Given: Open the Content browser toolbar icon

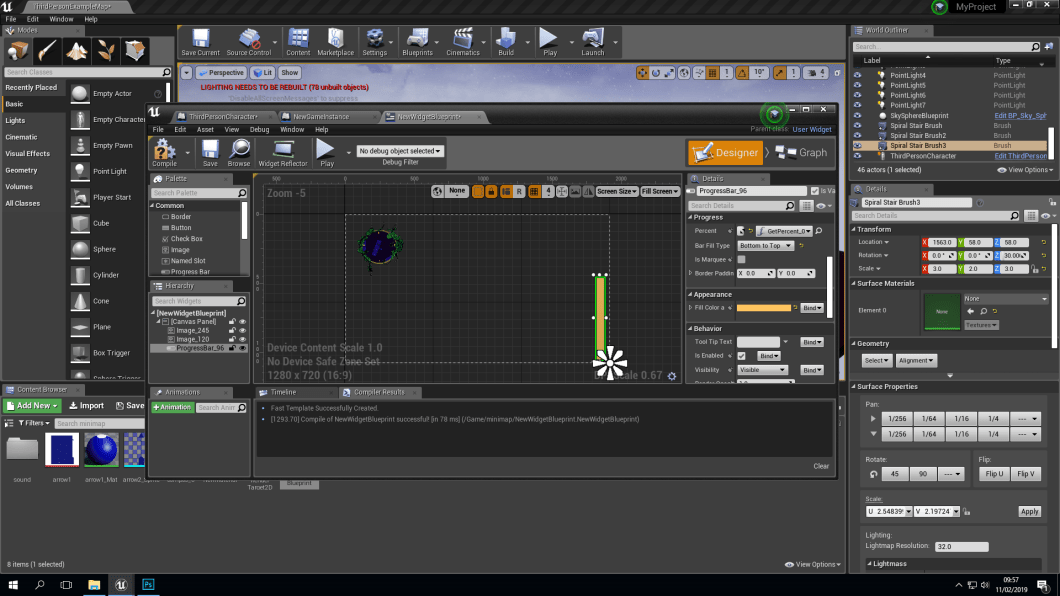Looking at the screenshot, I should coord(298,42).
